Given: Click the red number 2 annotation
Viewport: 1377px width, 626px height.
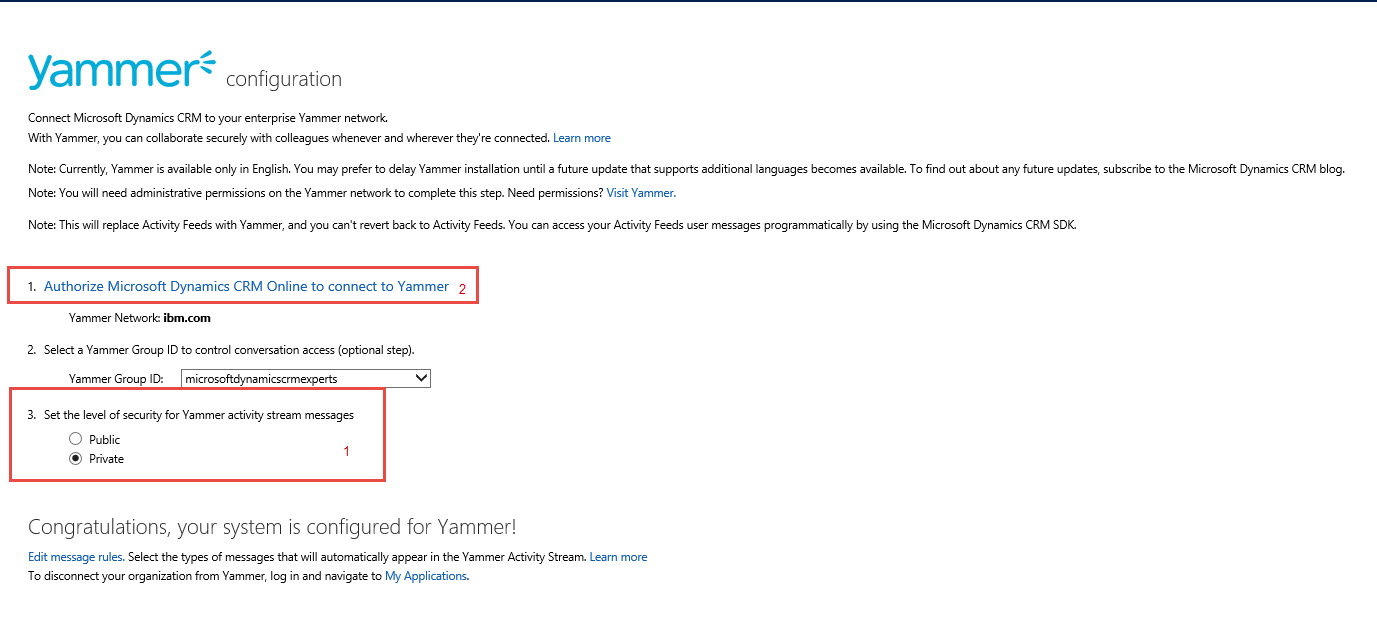Looking at the screenshot, I should coord(462,289).
